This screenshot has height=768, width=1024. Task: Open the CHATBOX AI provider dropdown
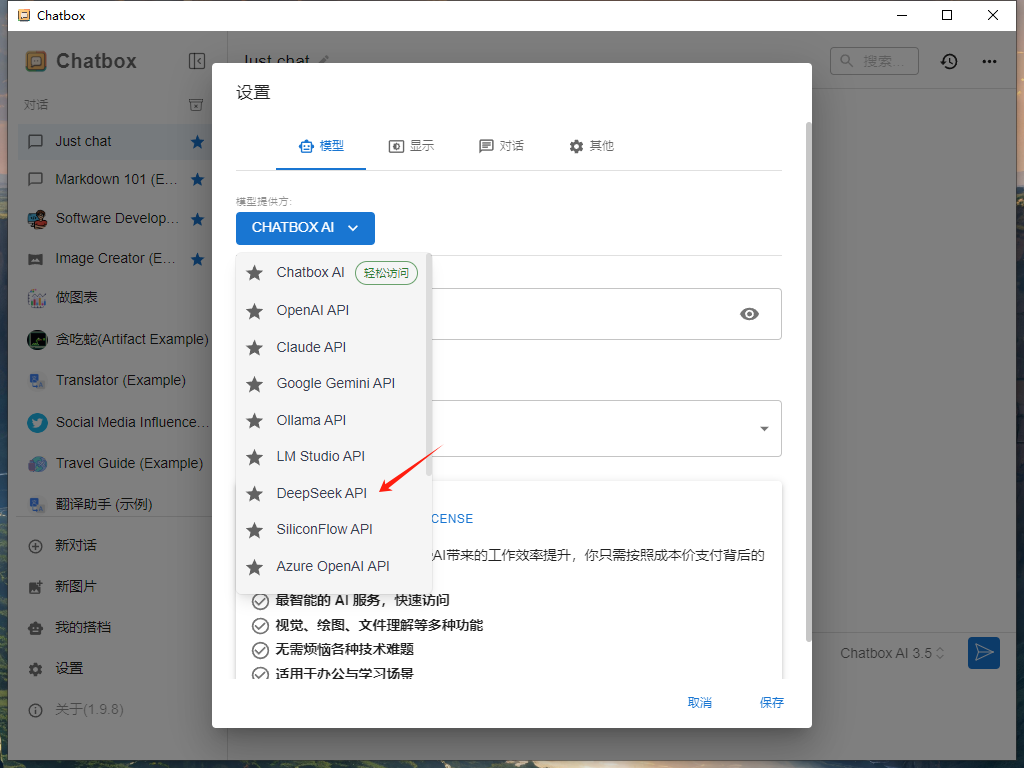(305, 228)
